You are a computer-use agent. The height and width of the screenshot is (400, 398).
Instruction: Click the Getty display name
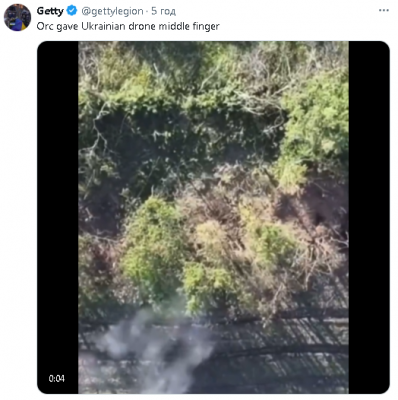[50, 11]
